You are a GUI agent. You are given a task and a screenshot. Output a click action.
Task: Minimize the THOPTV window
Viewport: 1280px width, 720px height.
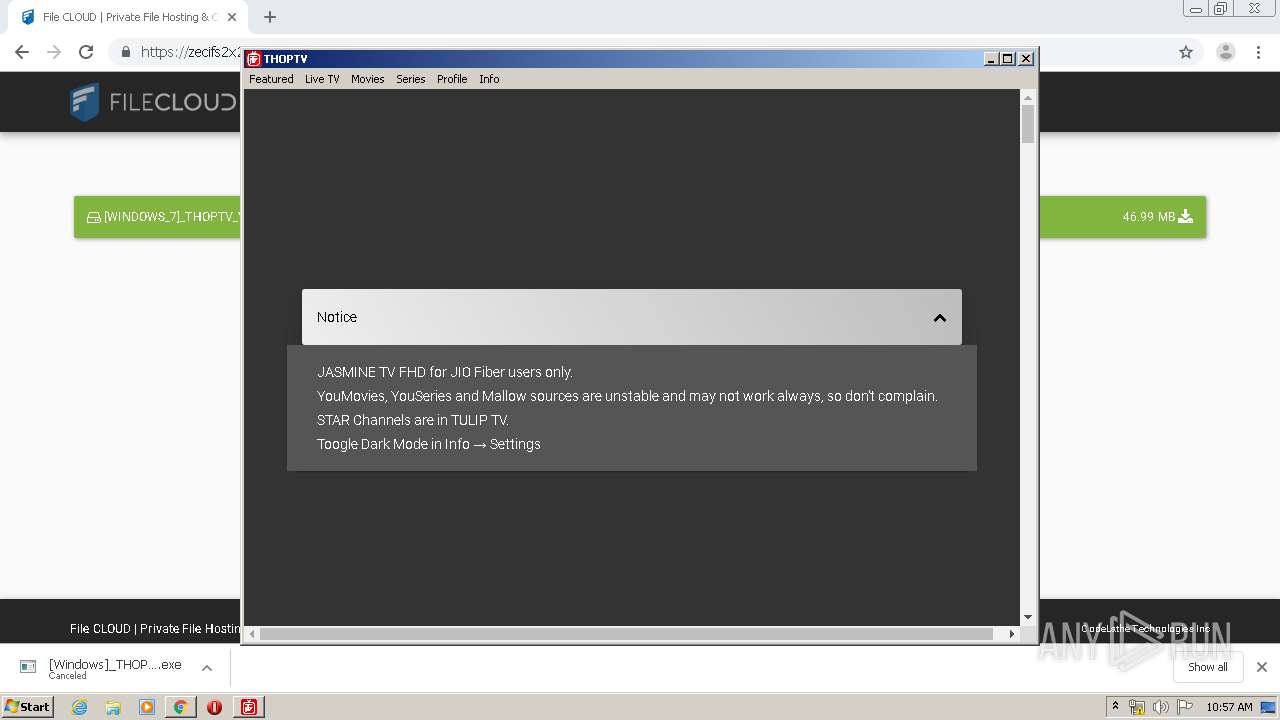tap(991, 59)
